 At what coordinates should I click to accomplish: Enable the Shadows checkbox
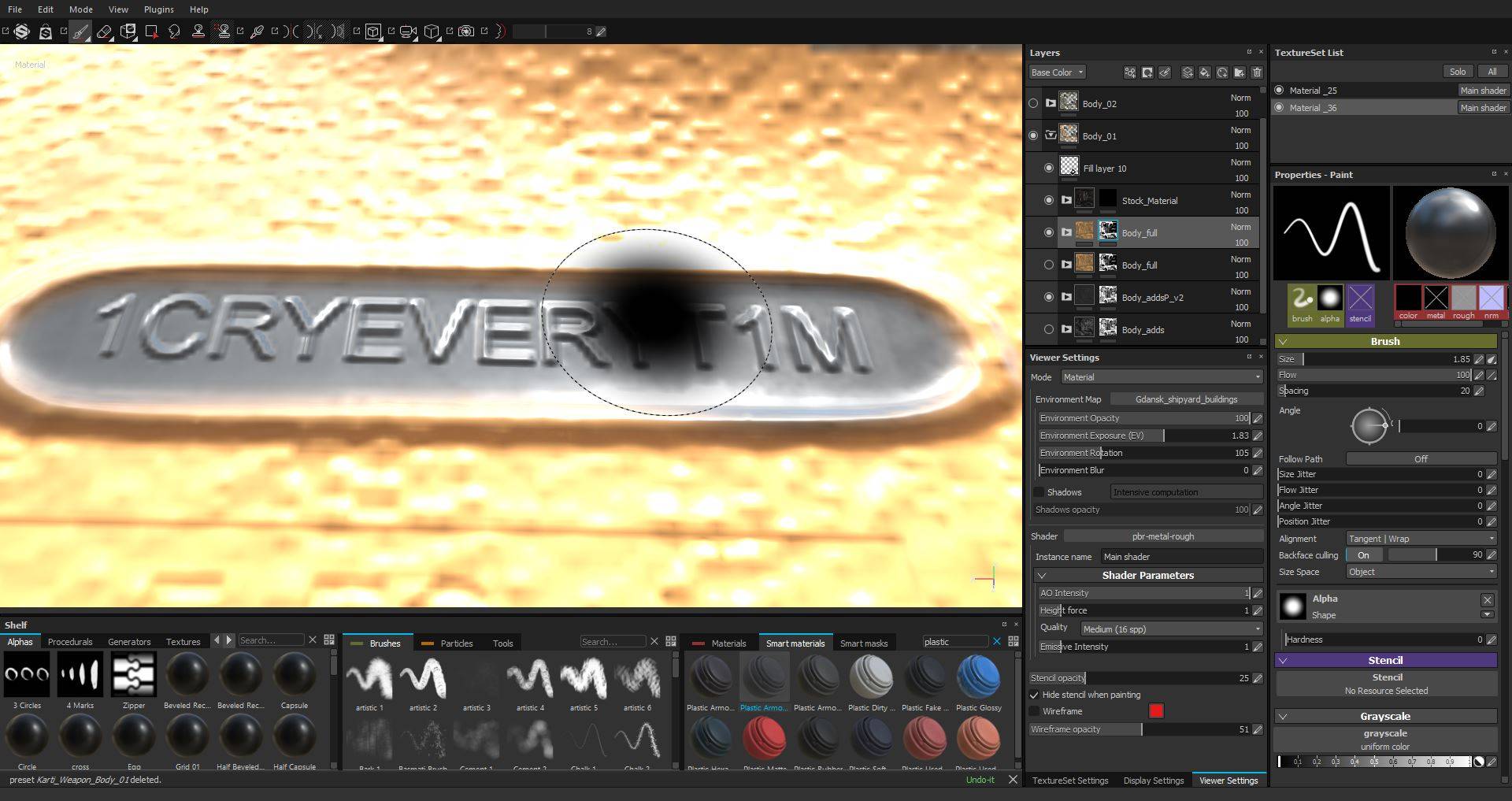click(x=1039, y=491)
